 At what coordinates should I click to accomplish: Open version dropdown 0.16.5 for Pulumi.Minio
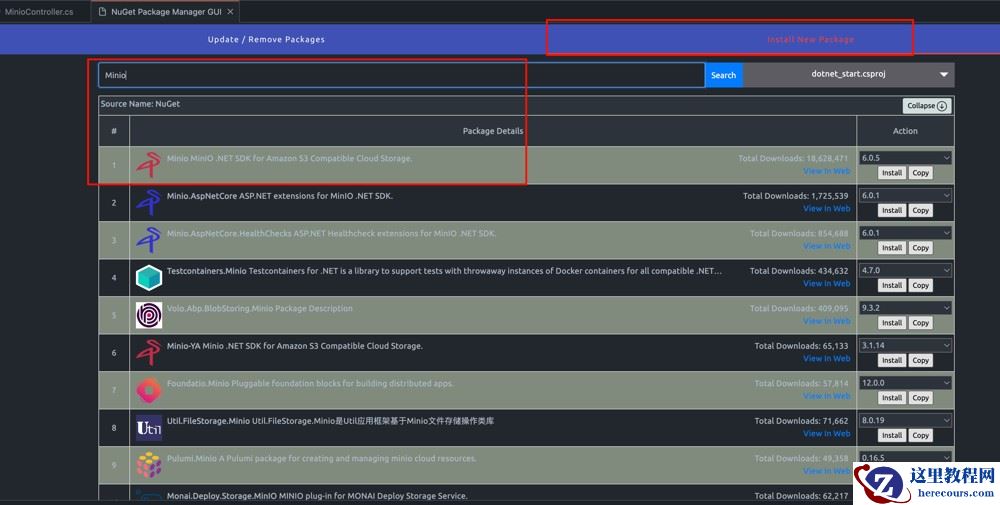click(x=905, y=458)
